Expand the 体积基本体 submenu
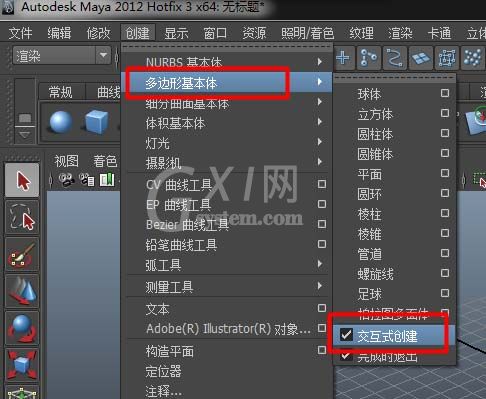Viewport: 486px width, 399px height. (x=227, y=123)
